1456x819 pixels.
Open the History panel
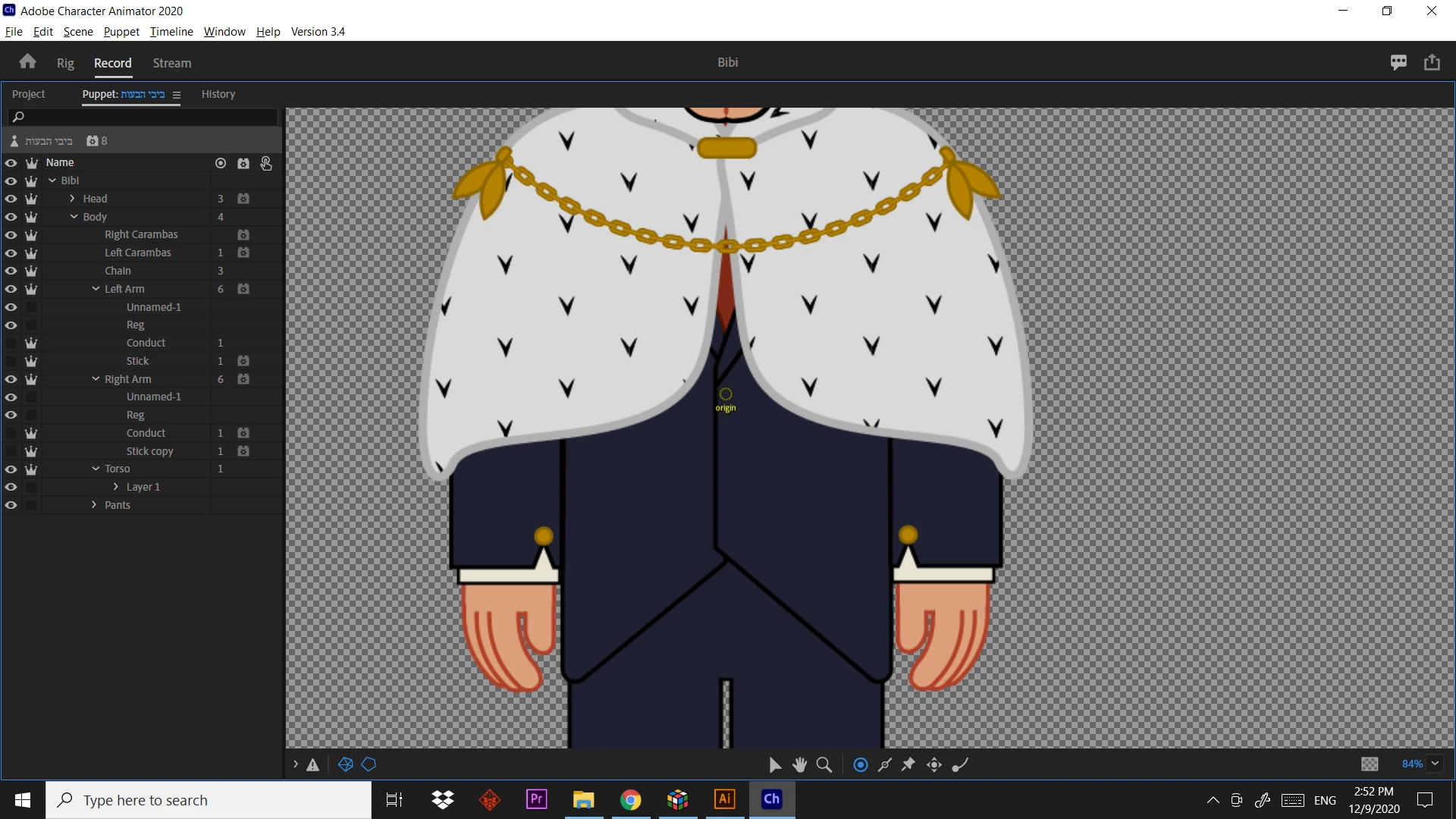coord(218,94)
